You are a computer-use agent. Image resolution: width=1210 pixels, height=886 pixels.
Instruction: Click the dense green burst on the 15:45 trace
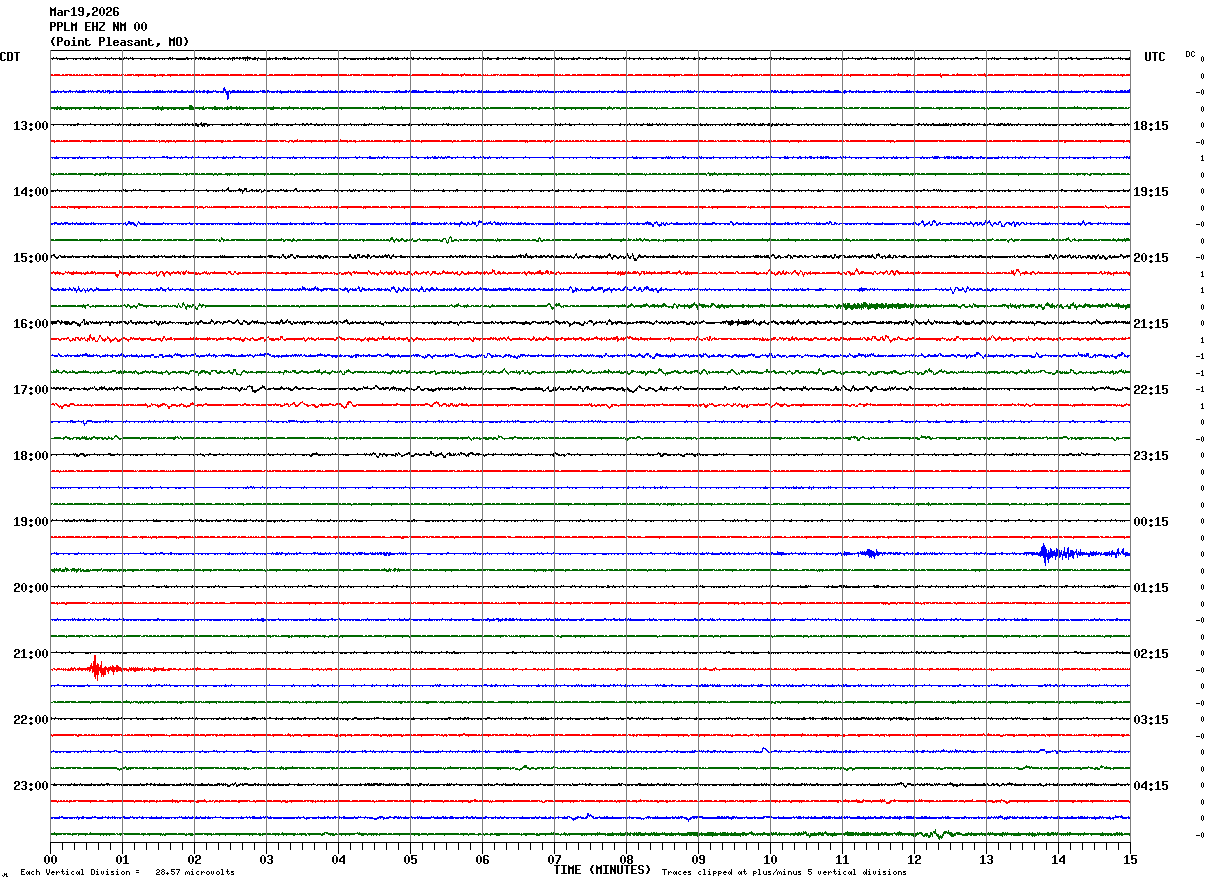[877, 306]
